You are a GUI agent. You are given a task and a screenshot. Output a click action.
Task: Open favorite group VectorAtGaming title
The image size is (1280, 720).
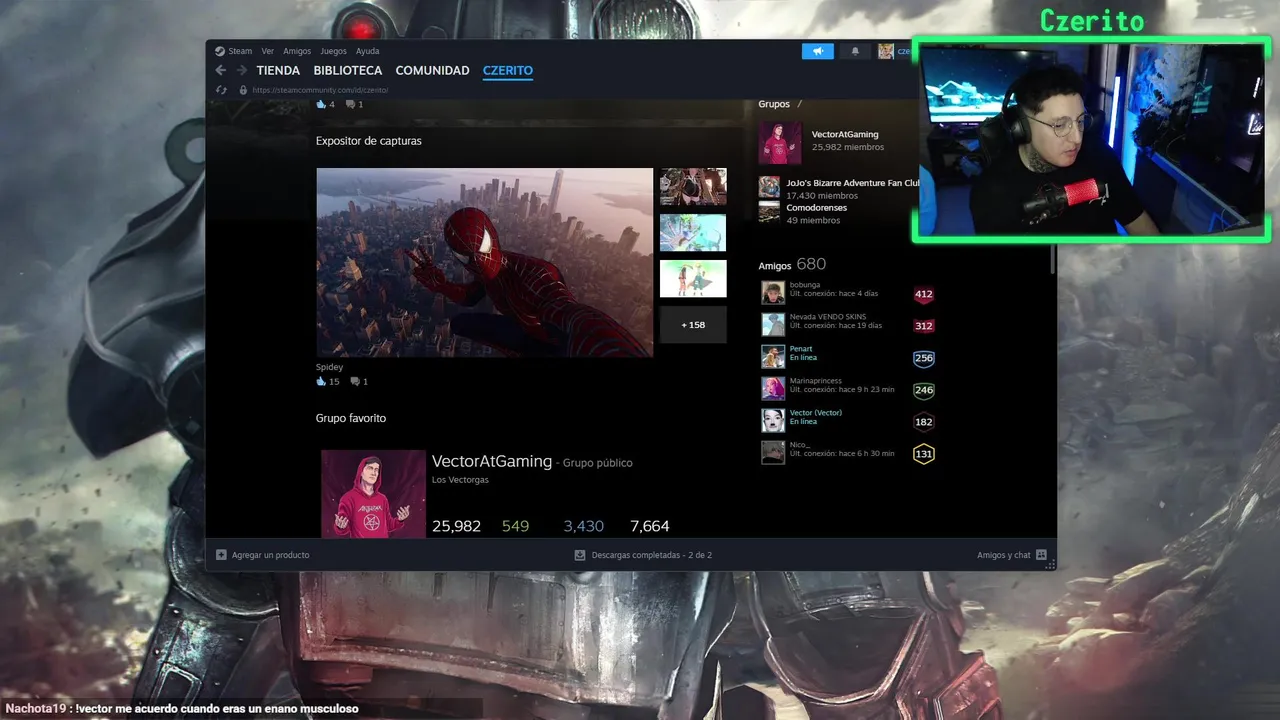(491, 461)
